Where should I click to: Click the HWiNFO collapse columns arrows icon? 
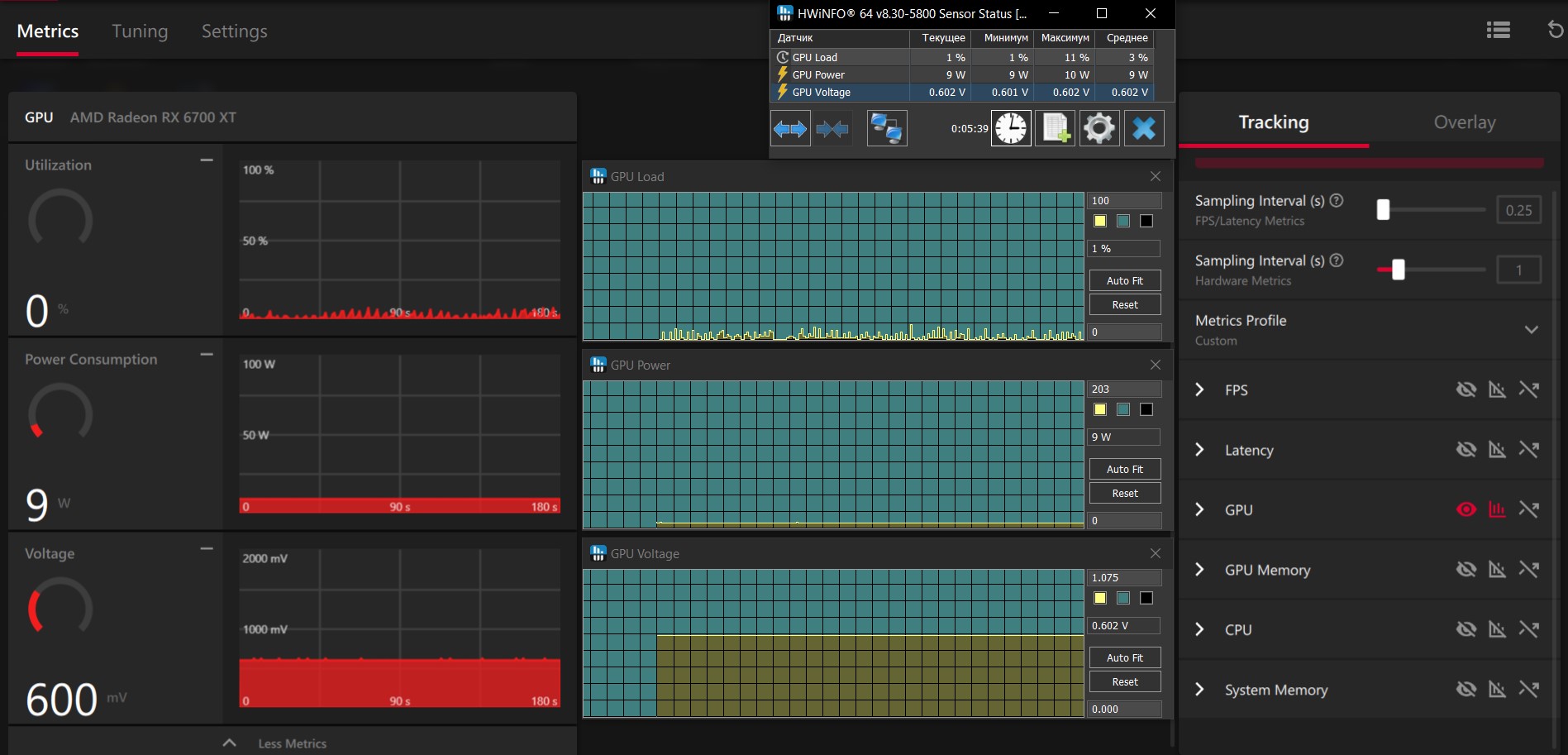pyautogui.click(x=832, y=128)
